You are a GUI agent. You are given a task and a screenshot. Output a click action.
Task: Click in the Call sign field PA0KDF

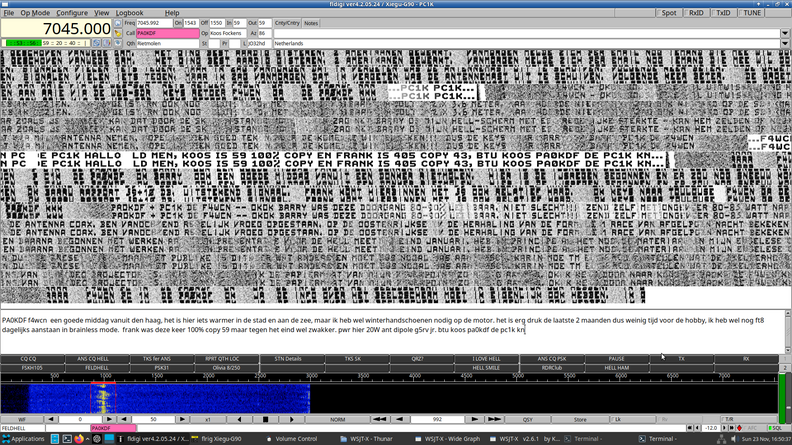[167, 33]
